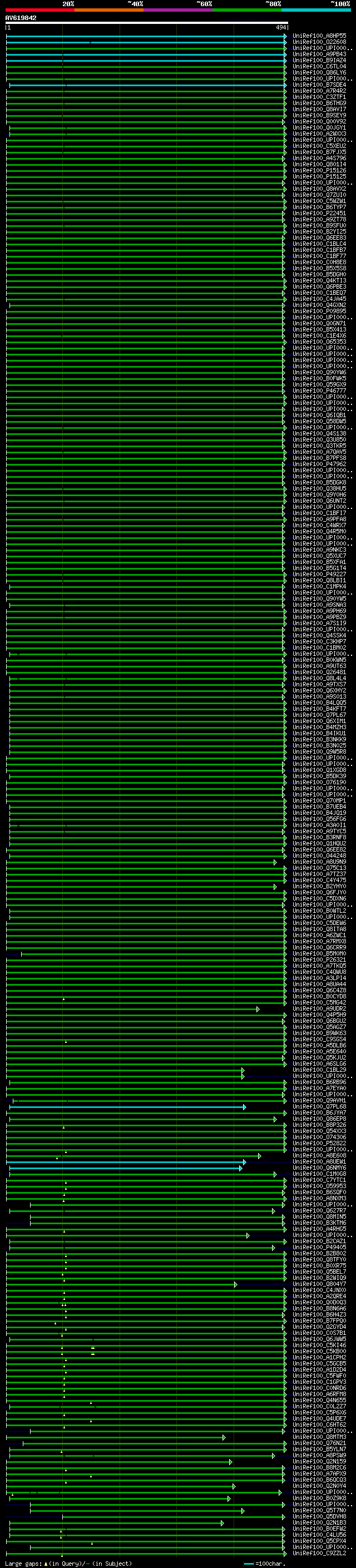Click the red ~20% legend segment

[39, 10]
